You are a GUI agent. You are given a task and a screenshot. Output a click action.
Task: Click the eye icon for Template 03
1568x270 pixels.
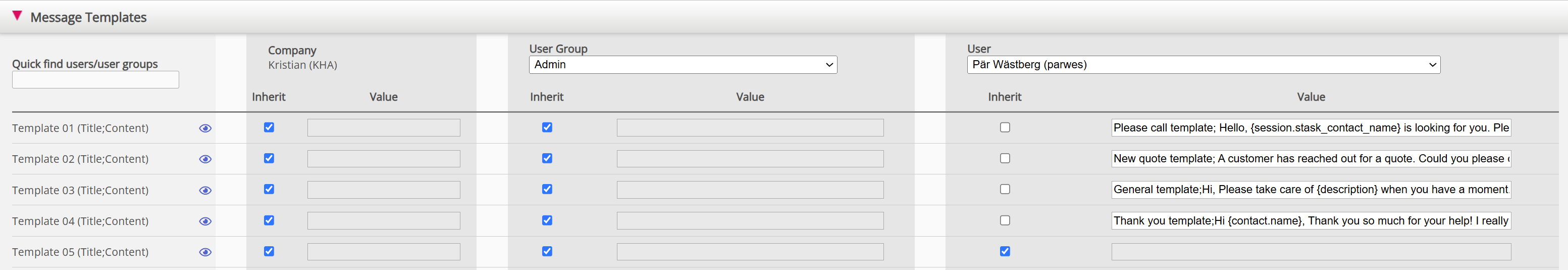(205, 190)
